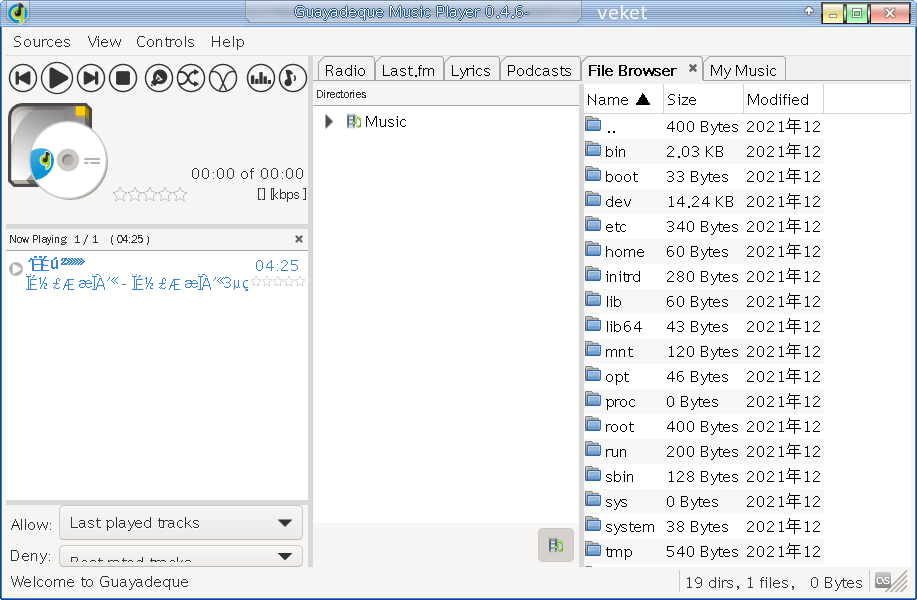Open the Sources menu
917x600 pixels.
tap(42, 42)
